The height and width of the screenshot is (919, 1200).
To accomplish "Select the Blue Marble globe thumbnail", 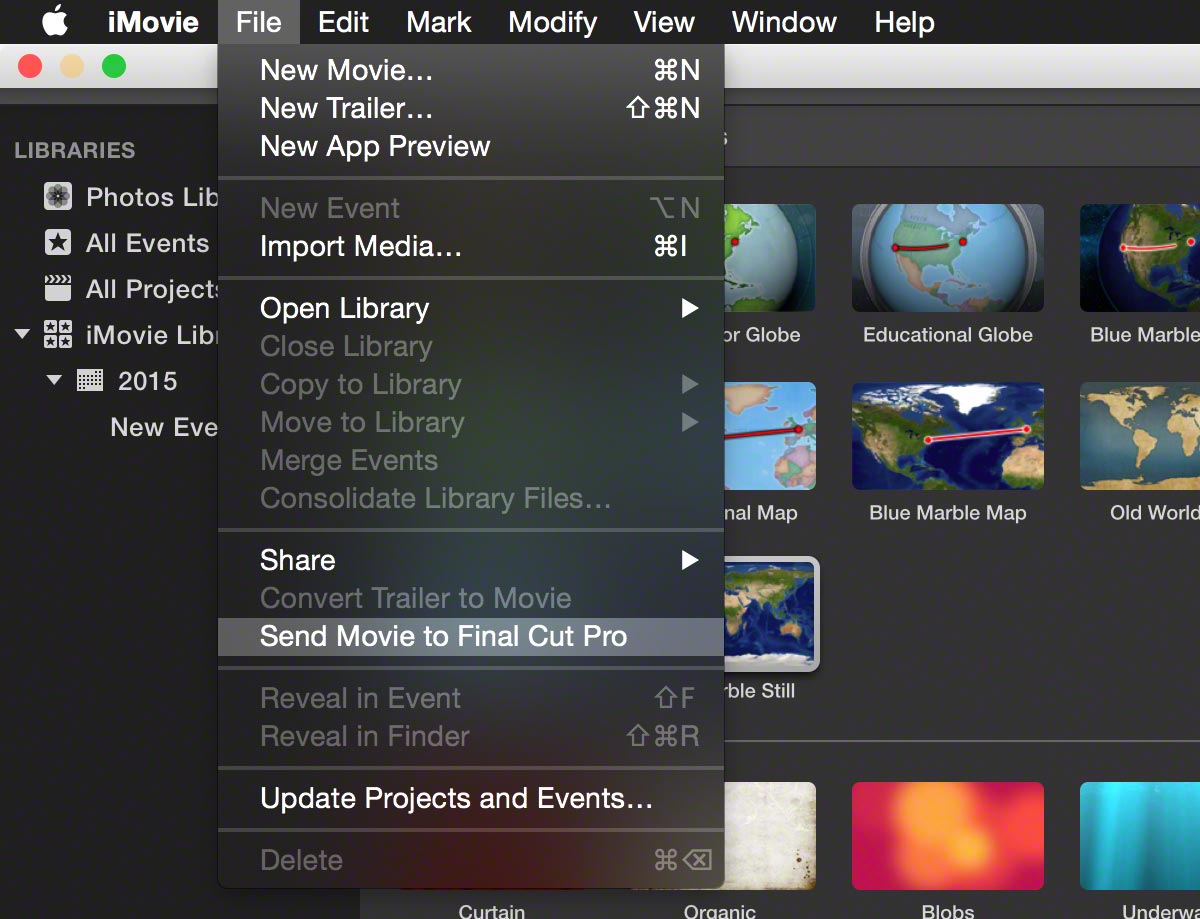I will [1140, 258].
